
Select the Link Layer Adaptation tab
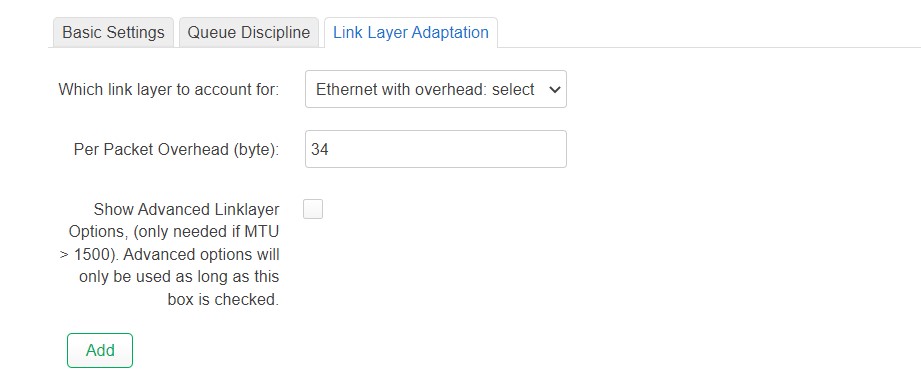411,32
